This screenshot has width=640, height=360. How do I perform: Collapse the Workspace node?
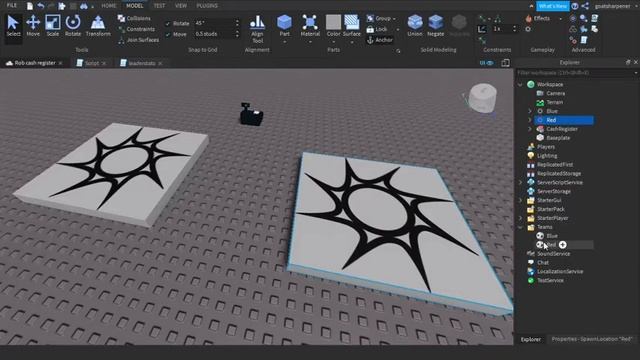pyautogui.click(x=520, y=84)
